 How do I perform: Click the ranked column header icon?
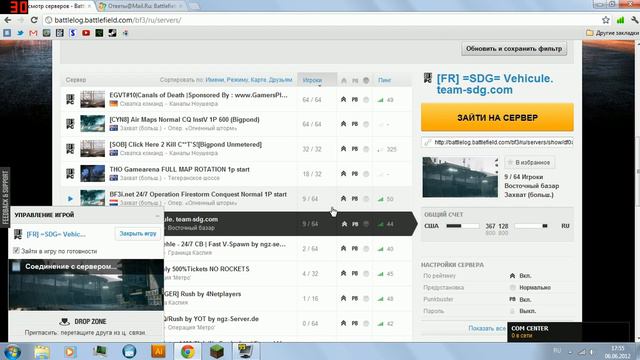coord(344,80)
